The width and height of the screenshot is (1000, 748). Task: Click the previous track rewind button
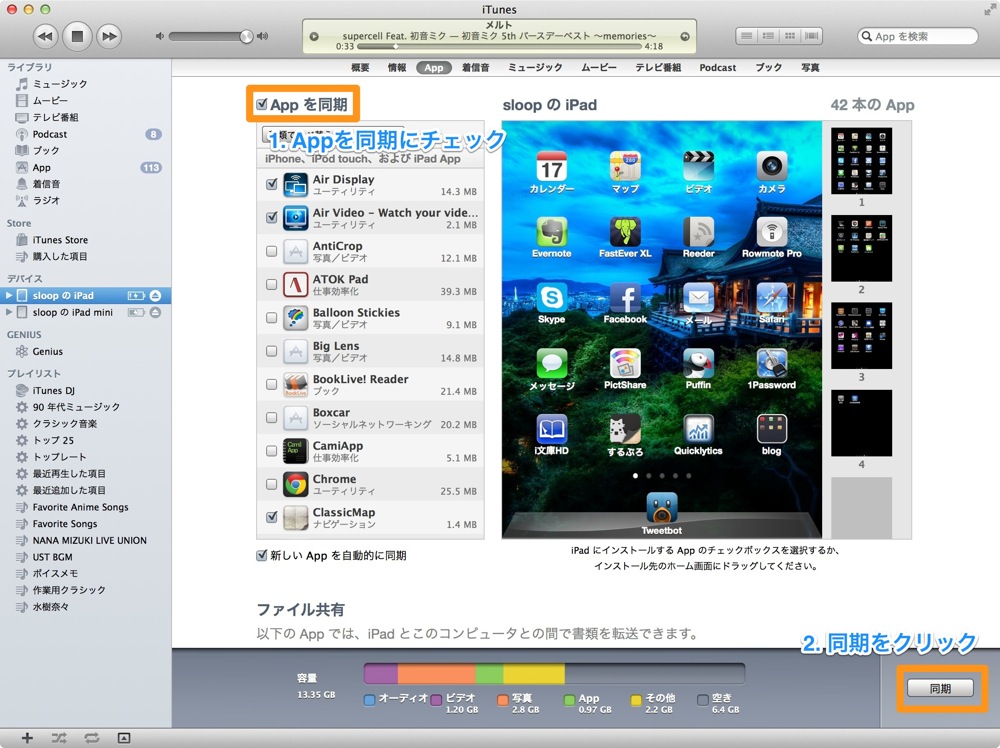click(x=45, y=36)
